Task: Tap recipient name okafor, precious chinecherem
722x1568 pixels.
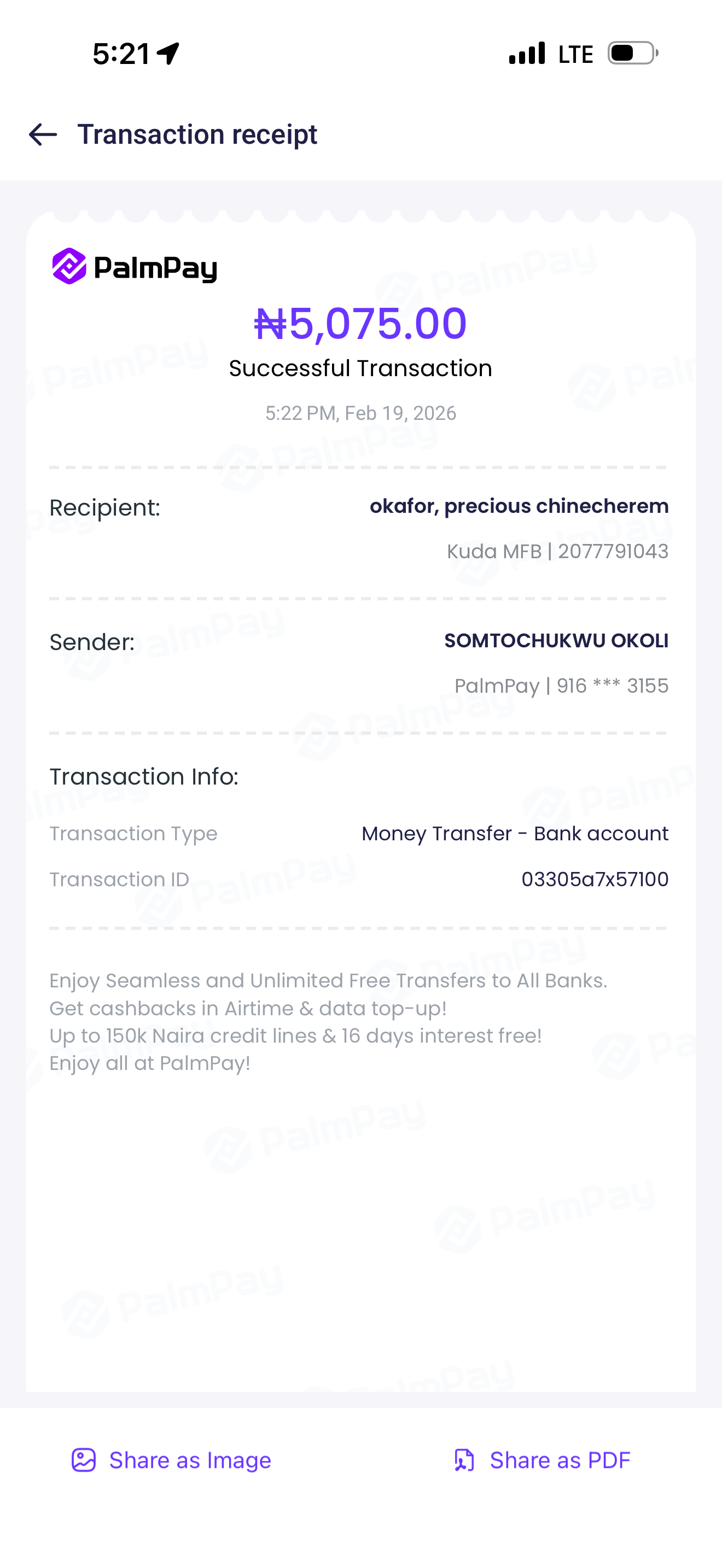Action: coord(519,506)
